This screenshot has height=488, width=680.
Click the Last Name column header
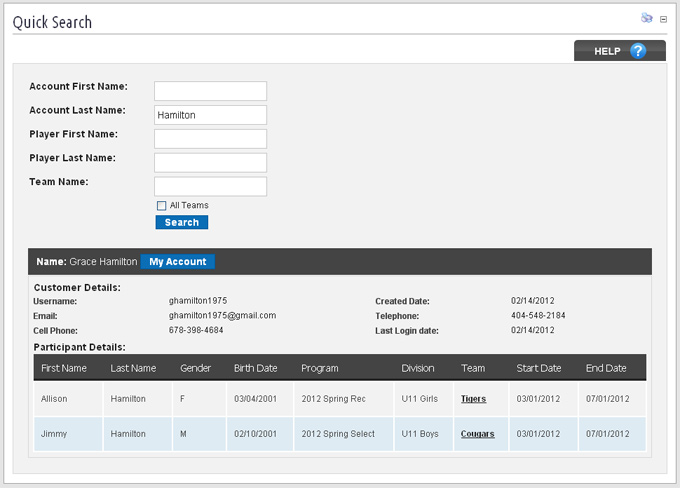pyautogui.click(x=133, y=368)
